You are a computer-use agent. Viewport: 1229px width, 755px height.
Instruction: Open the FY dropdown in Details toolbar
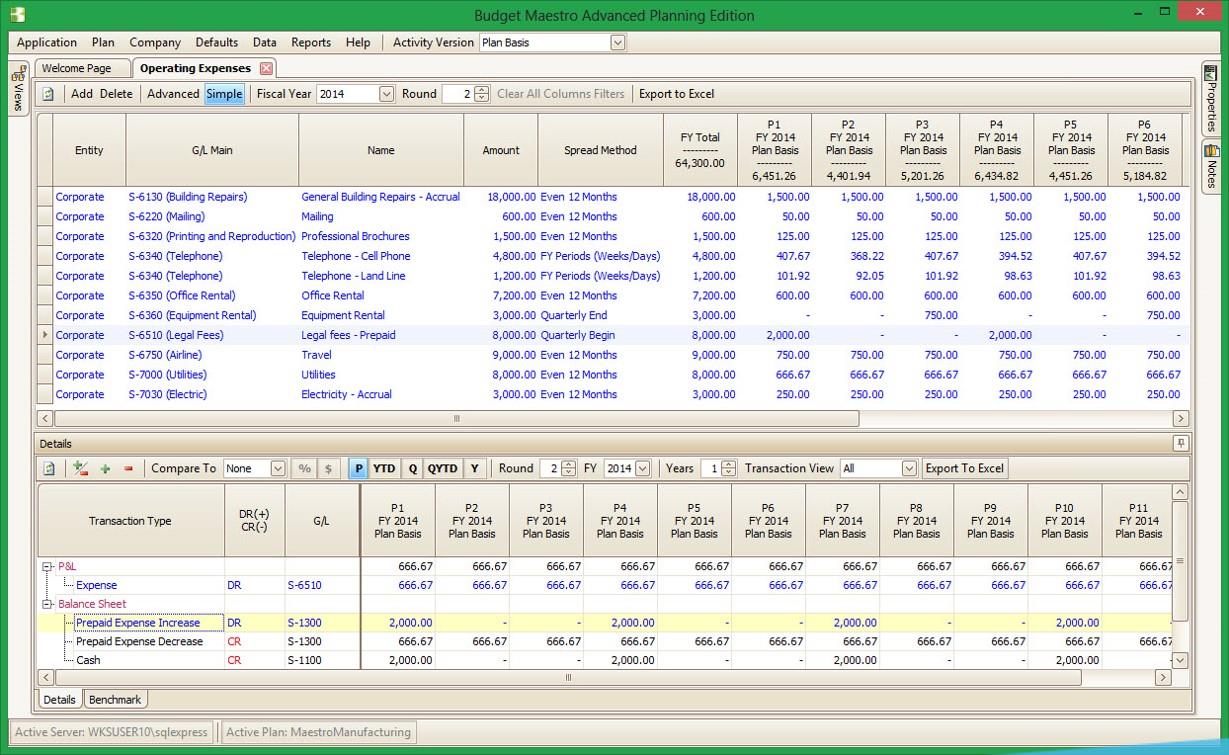642,468
